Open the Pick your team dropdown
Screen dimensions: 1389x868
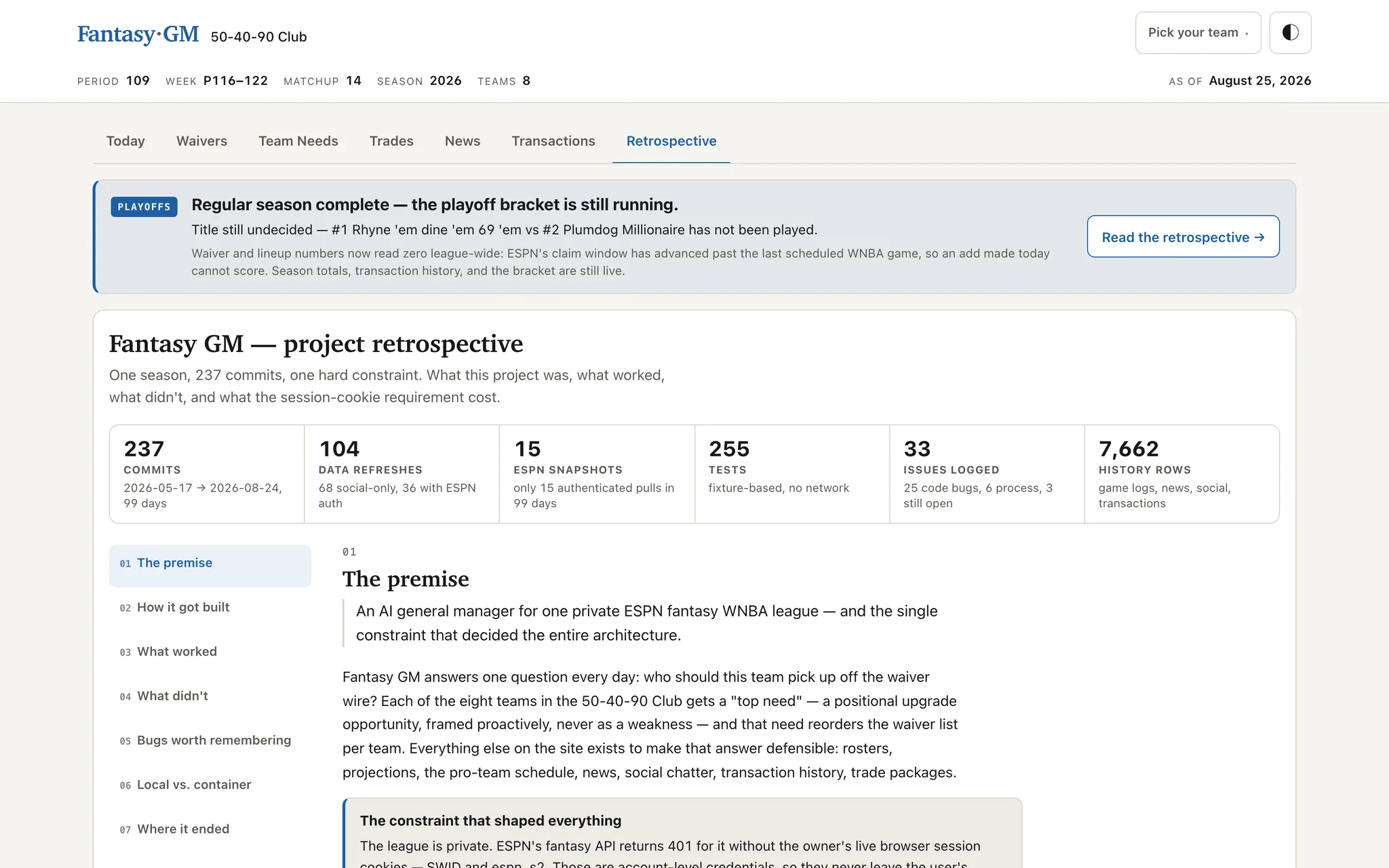coord(1198,33)
